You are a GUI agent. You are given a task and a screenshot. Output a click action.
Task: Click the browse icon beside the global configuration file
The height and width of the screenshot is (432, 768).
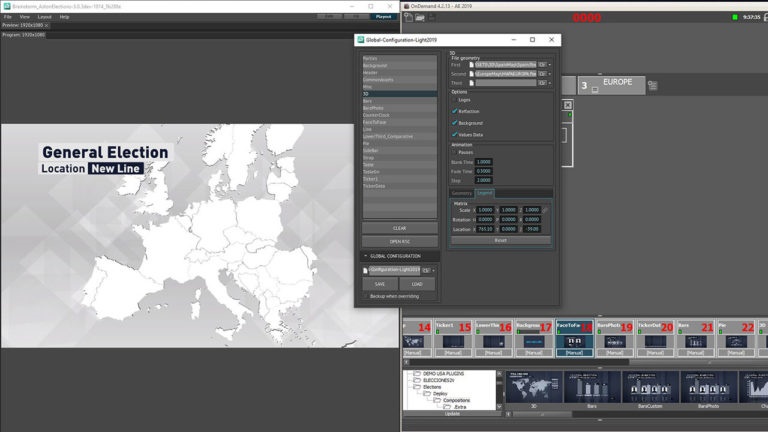[x=426, y=270]
